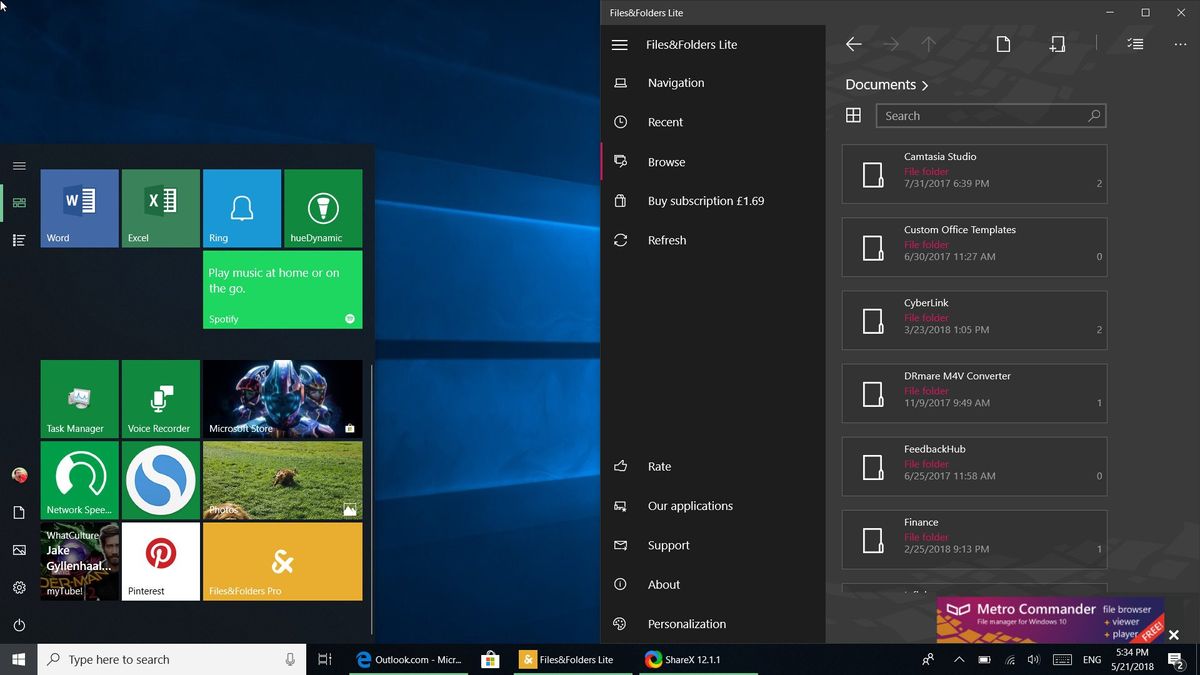The height and width of the screenshot is (675, 1200).
Task: Open the Files&Folders Lite hamburger menu
Action: pyautogui.click(x=619, y=44)
